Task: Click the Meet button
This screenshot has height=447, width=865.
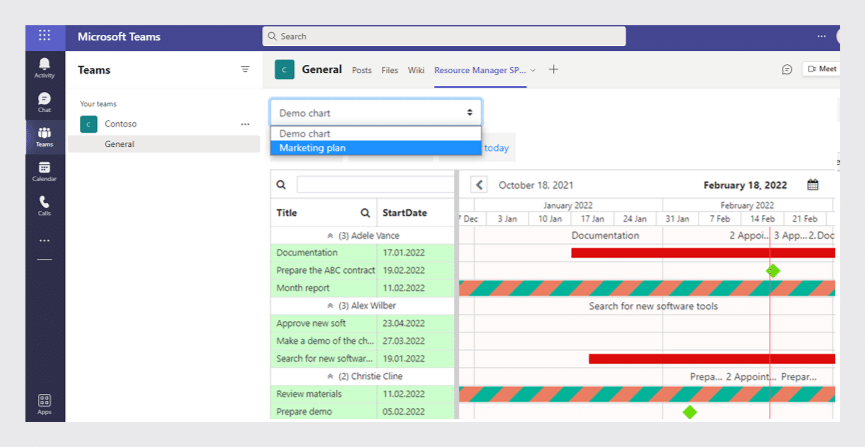Action: (x=821, y=69)
